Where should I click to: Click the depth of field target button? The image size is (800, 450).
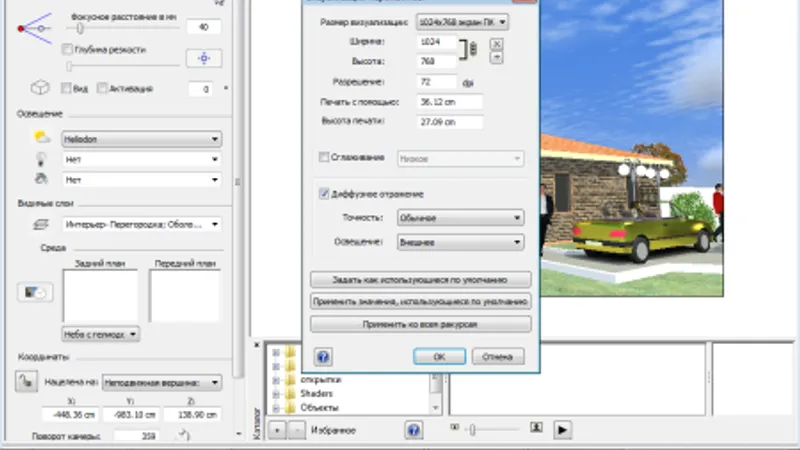[204, 58]
